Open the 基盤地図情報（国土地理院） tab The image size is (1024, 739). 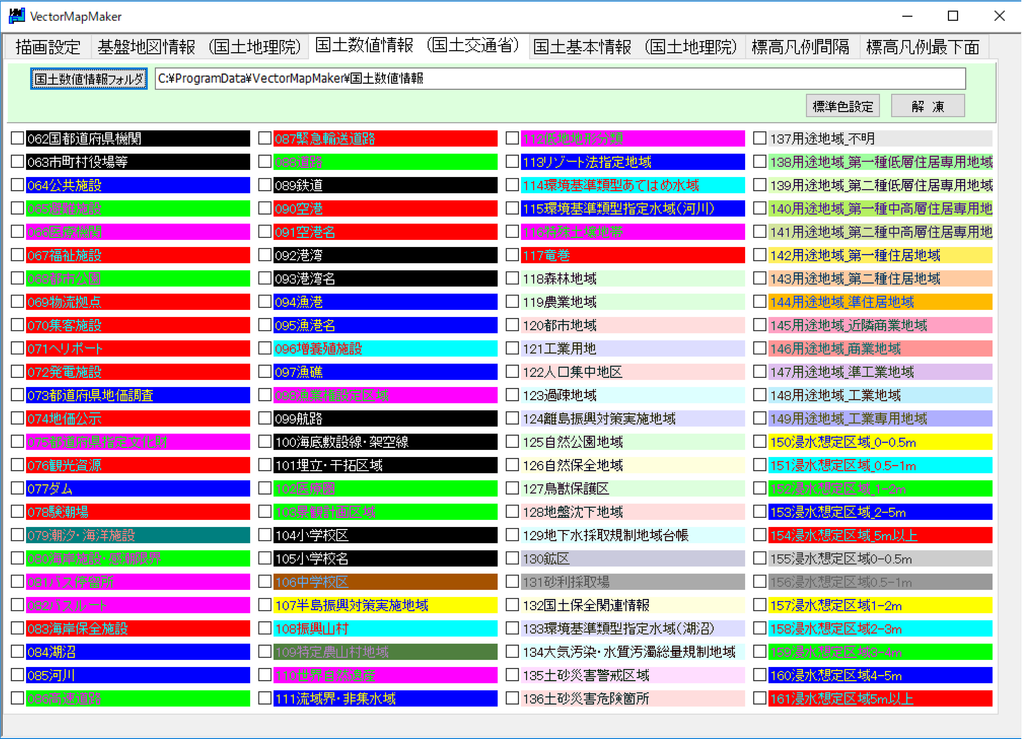(198, 47)
